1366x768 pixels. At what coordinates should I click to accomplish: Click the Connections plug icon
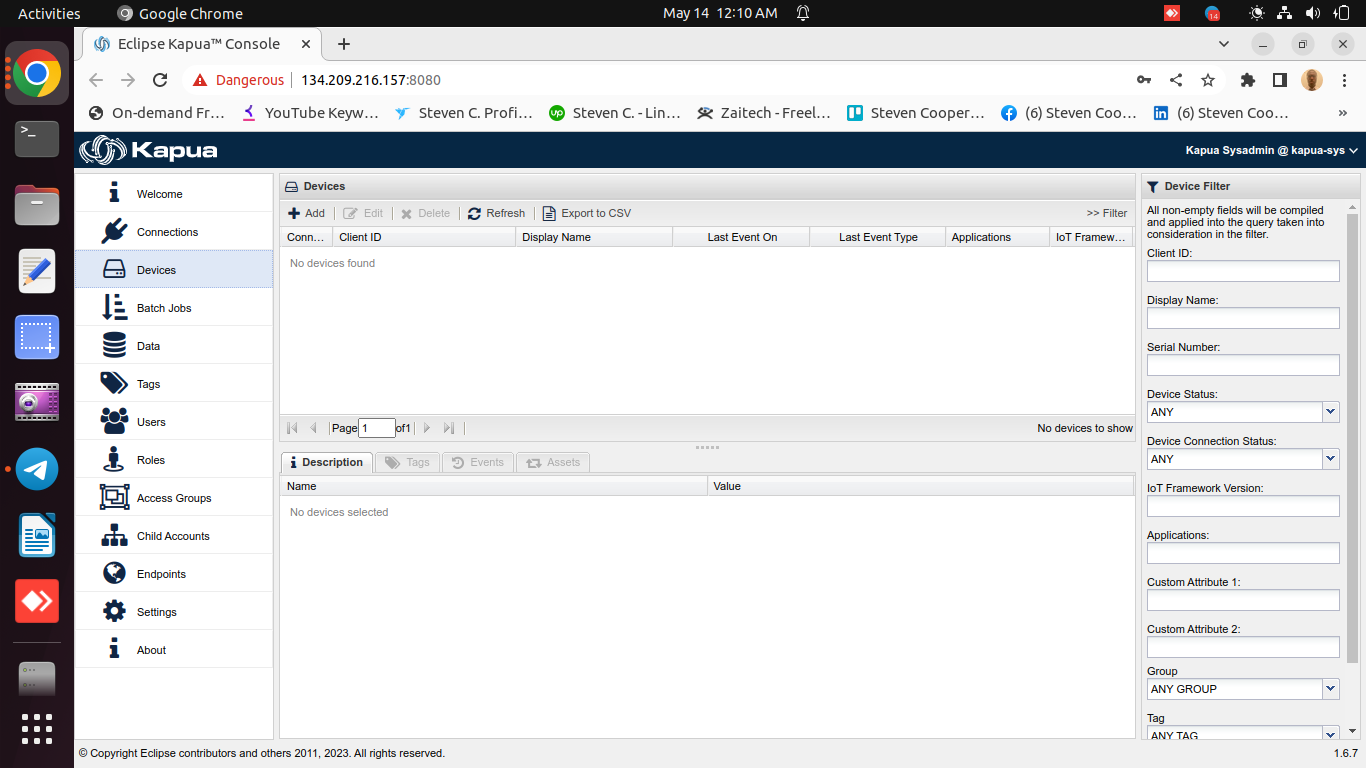click(115, 231)
